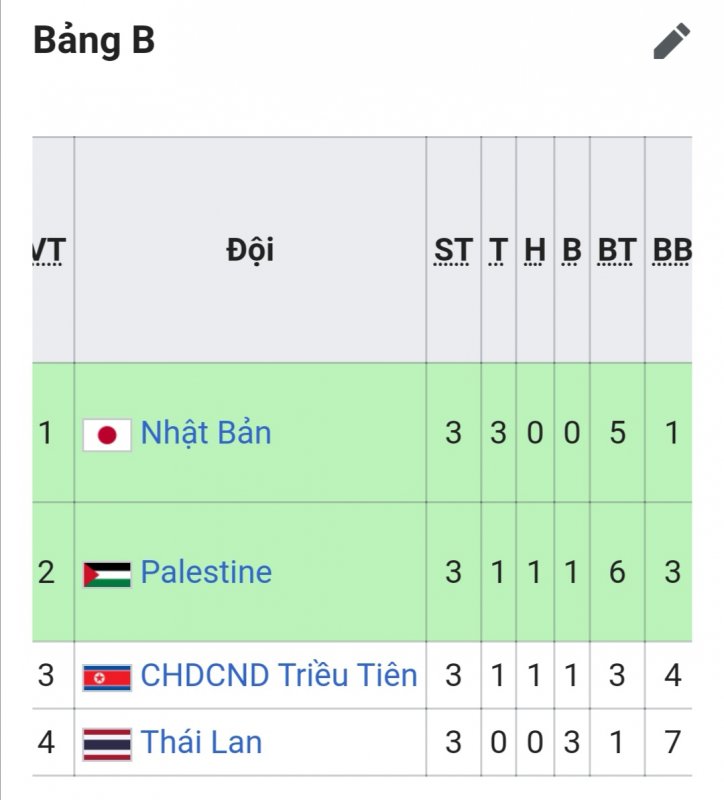The width and height of the screenshot is (724, 800).
Task: Click the Đội column header
Action: pos(250,250)
